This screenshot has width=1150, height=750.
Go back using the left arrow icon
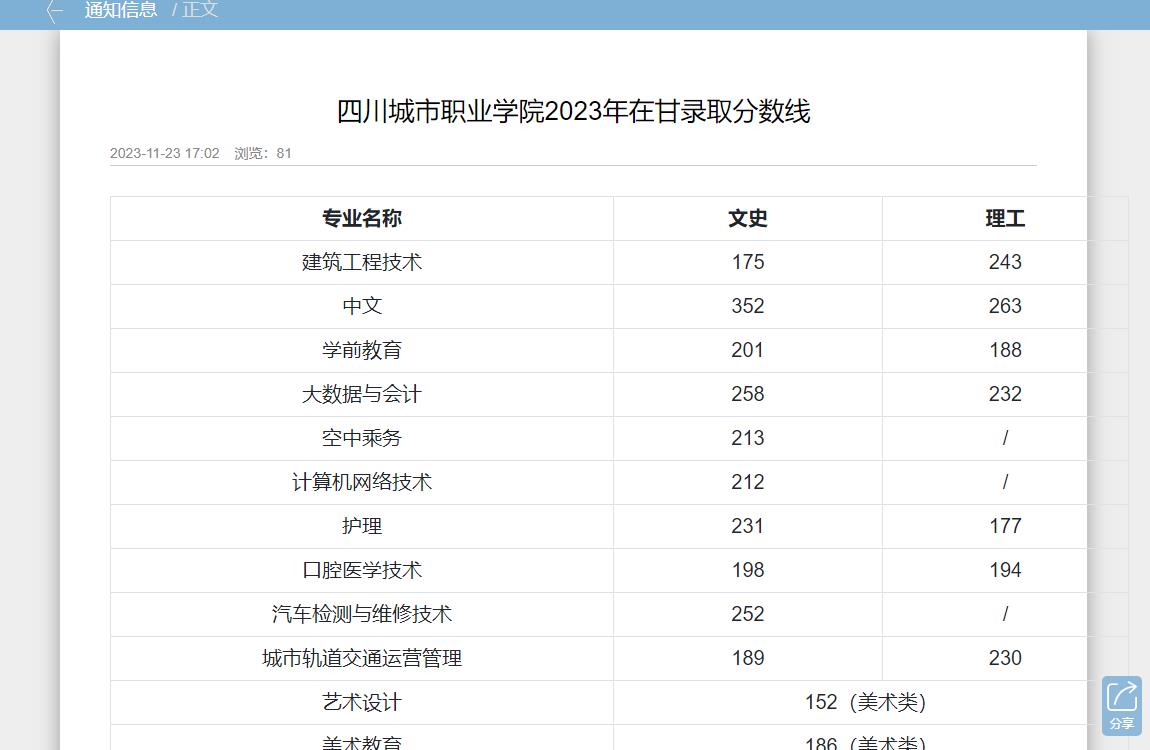click(54, 10)
